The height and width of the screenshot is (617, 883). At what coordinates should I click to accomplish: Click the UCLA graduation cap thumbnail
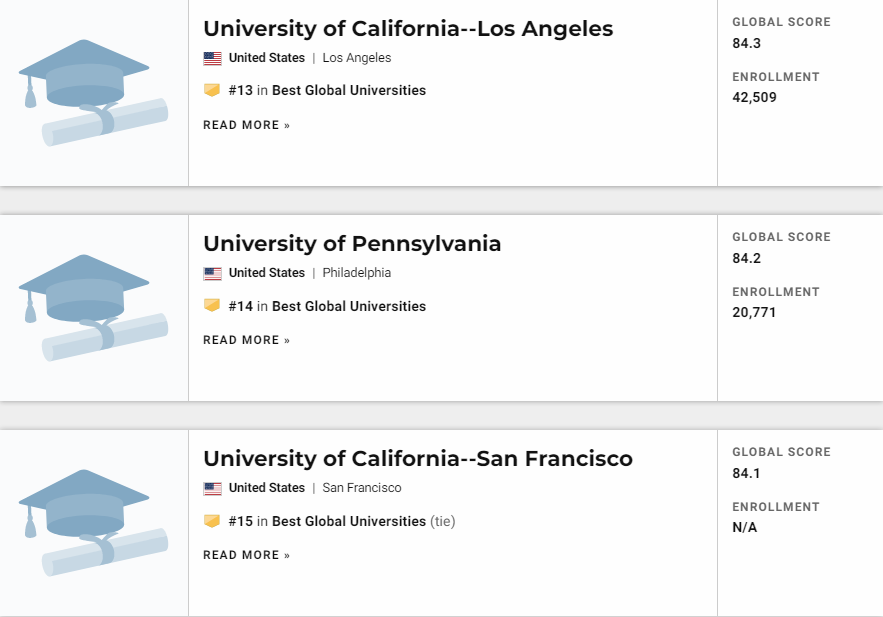pos(93,93)
